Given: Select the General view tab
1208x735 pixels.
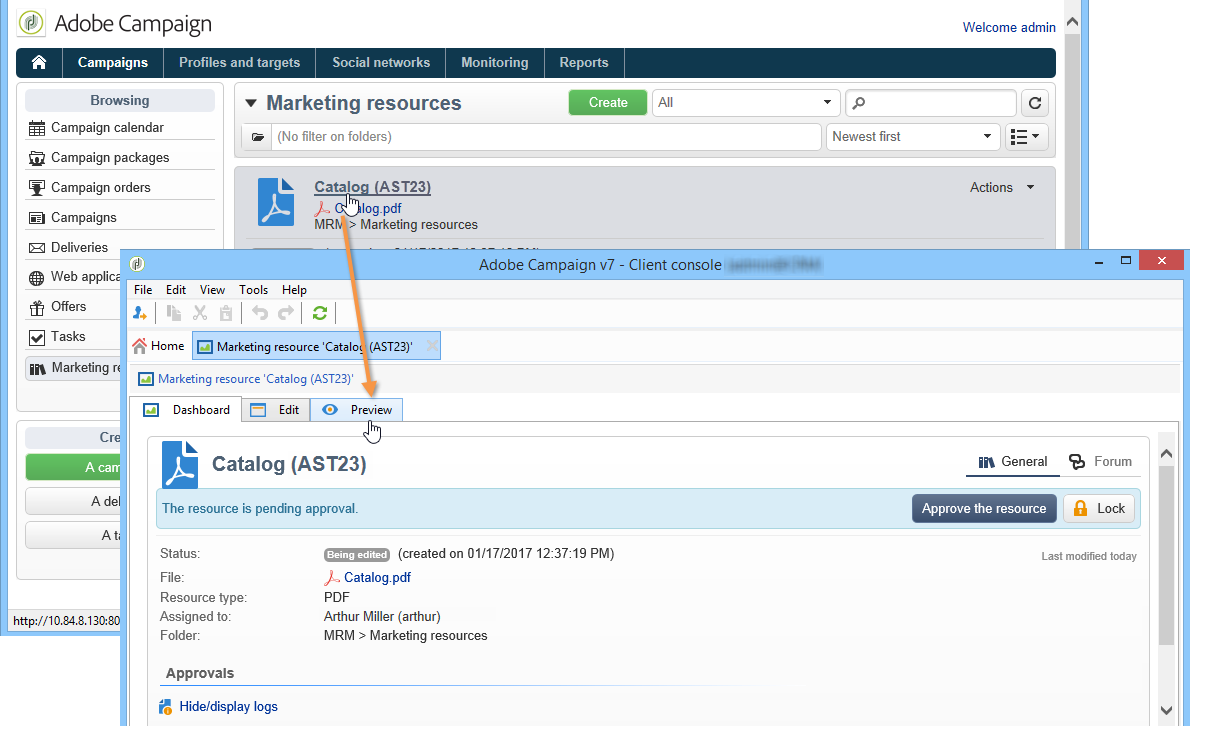Looking at the screenshot, I should coord(1013,461).
